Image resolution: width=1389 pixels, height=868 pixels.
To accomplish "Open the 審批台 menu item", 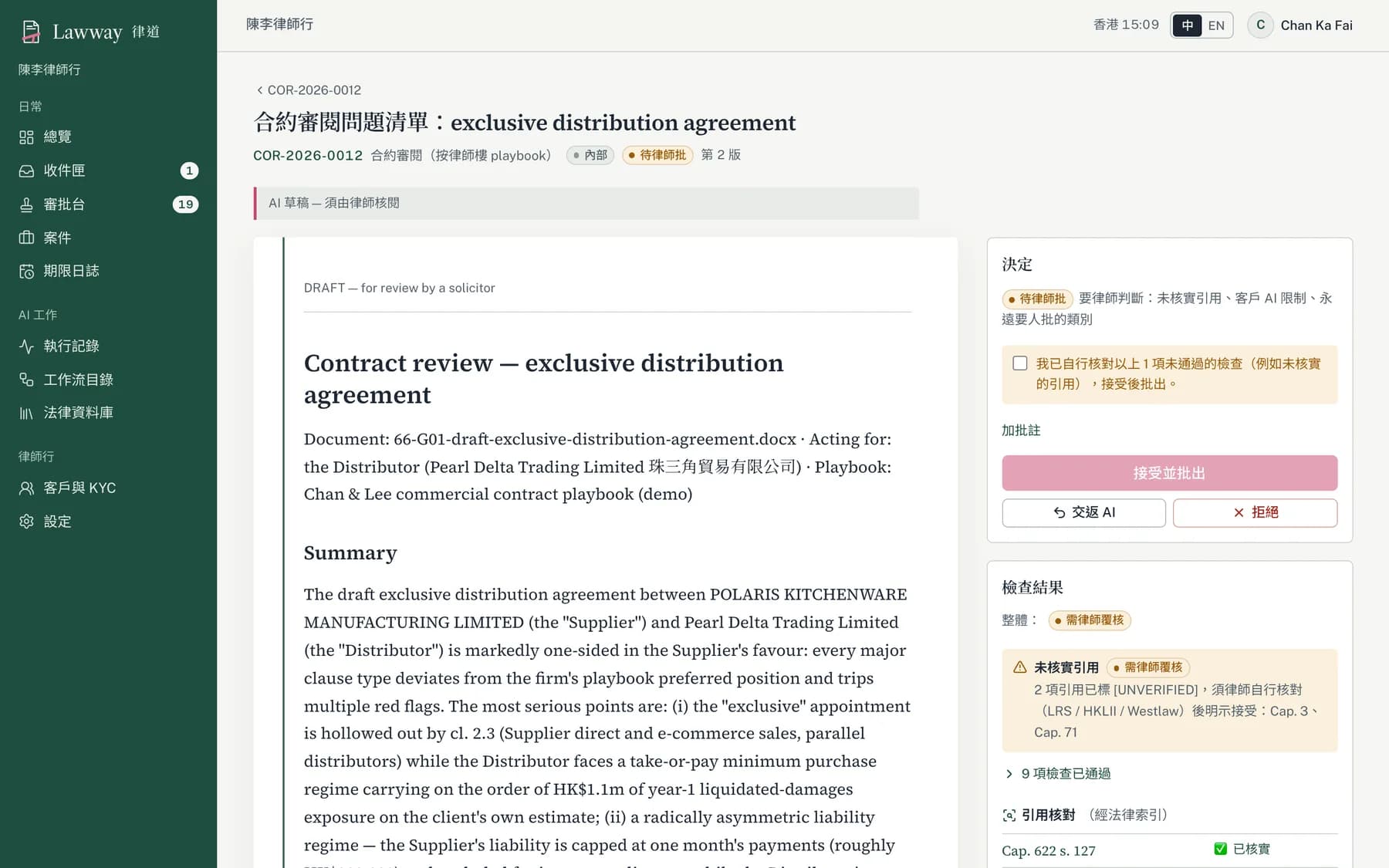I will tap(108, 204).
